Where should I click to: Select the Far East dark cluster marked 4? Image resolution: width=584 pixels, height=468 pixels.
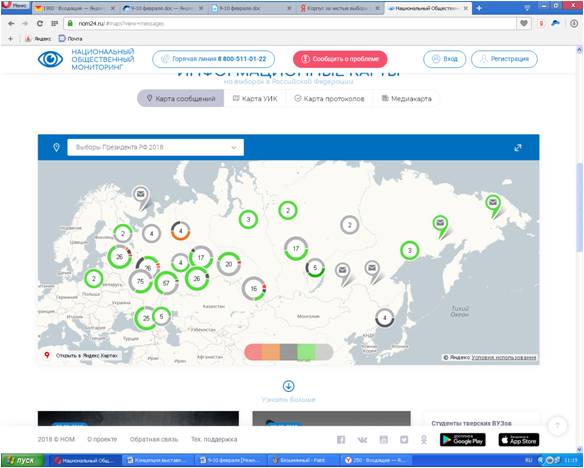click(x=384, y=318)
